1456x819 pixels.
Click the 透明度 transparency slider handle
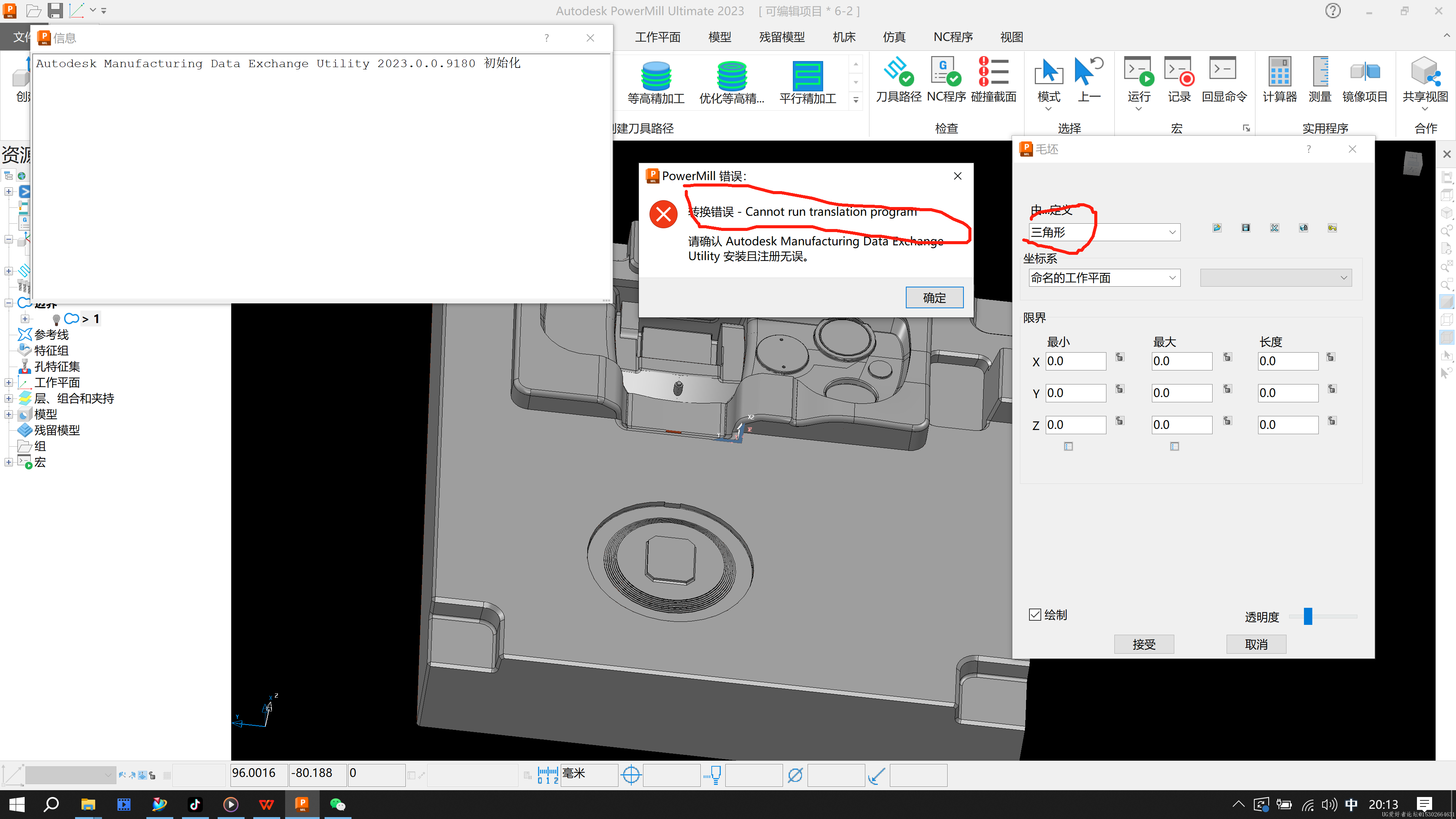1307,616
